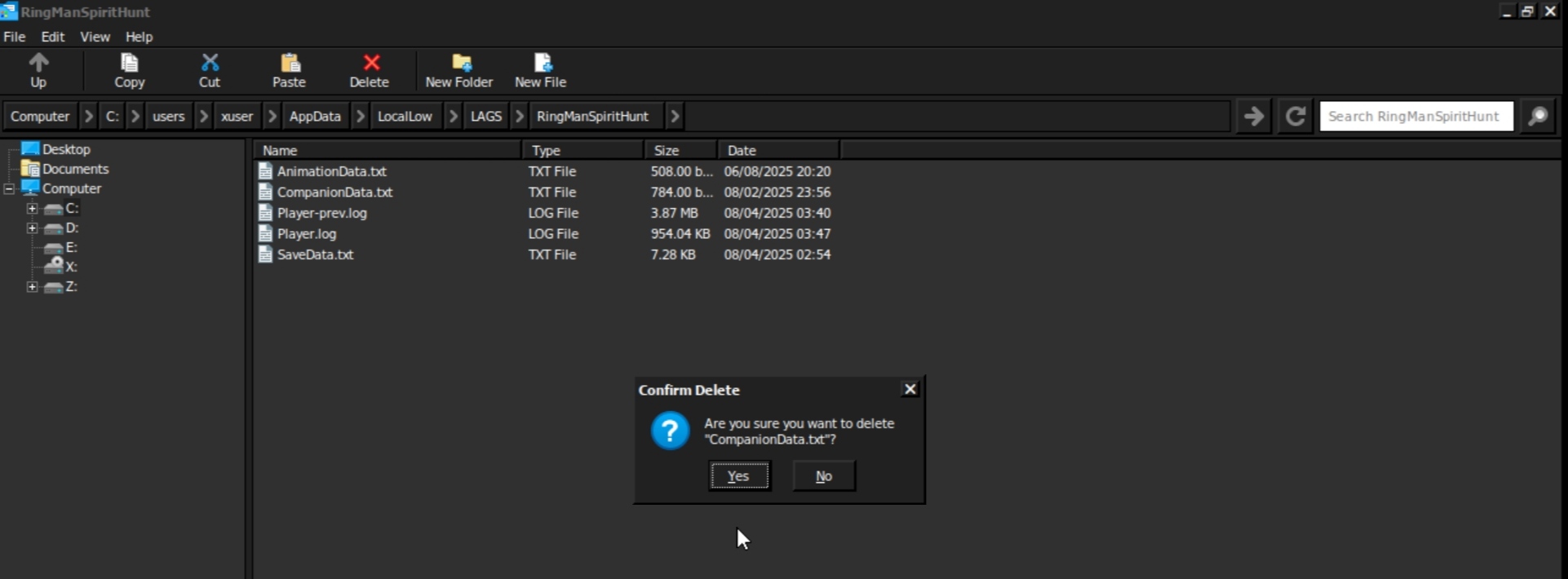Cancel deletion with the No button
Screen dimensions: 1568x579
point(824,476)
